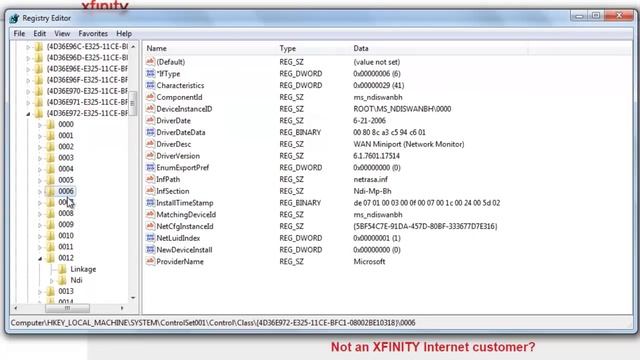This screenshot has width=640, height=360.
Task: Click the folder icon of key 0003
Action: pyautogui.click(x=51, y=158)
